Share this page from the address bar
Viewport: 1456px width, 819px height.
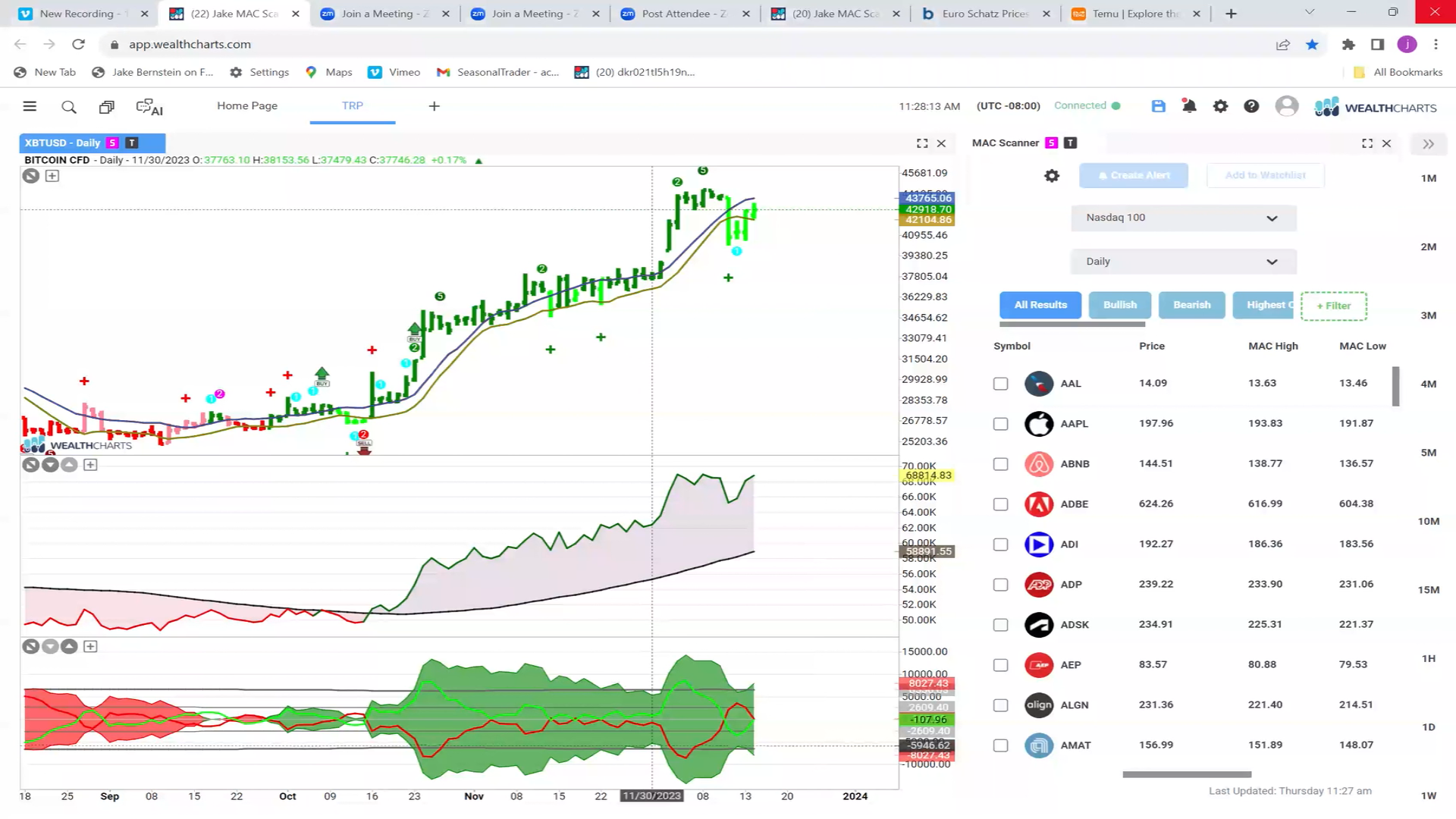pos(1283,45)
